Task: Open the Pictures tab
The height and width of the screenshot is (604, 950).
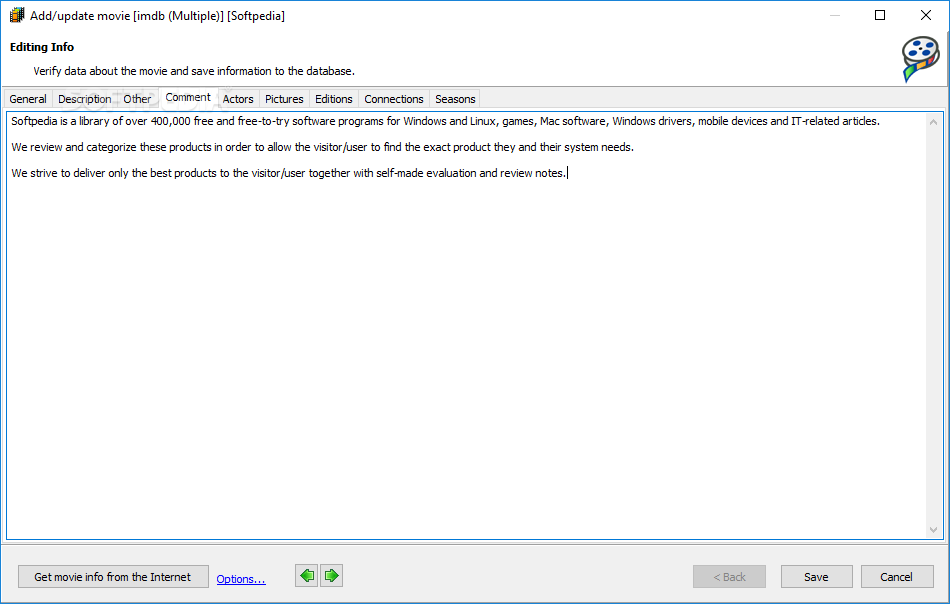Action: [x=284, y=99]
